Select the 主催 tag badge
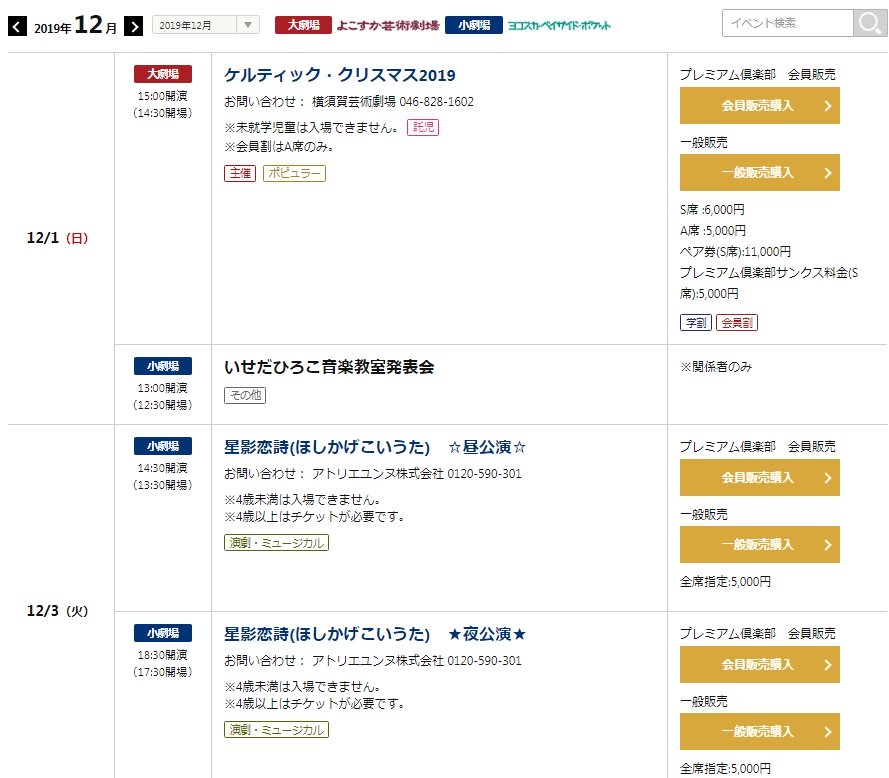The width and height of the screenshot is (889, 778). (240, 173)
